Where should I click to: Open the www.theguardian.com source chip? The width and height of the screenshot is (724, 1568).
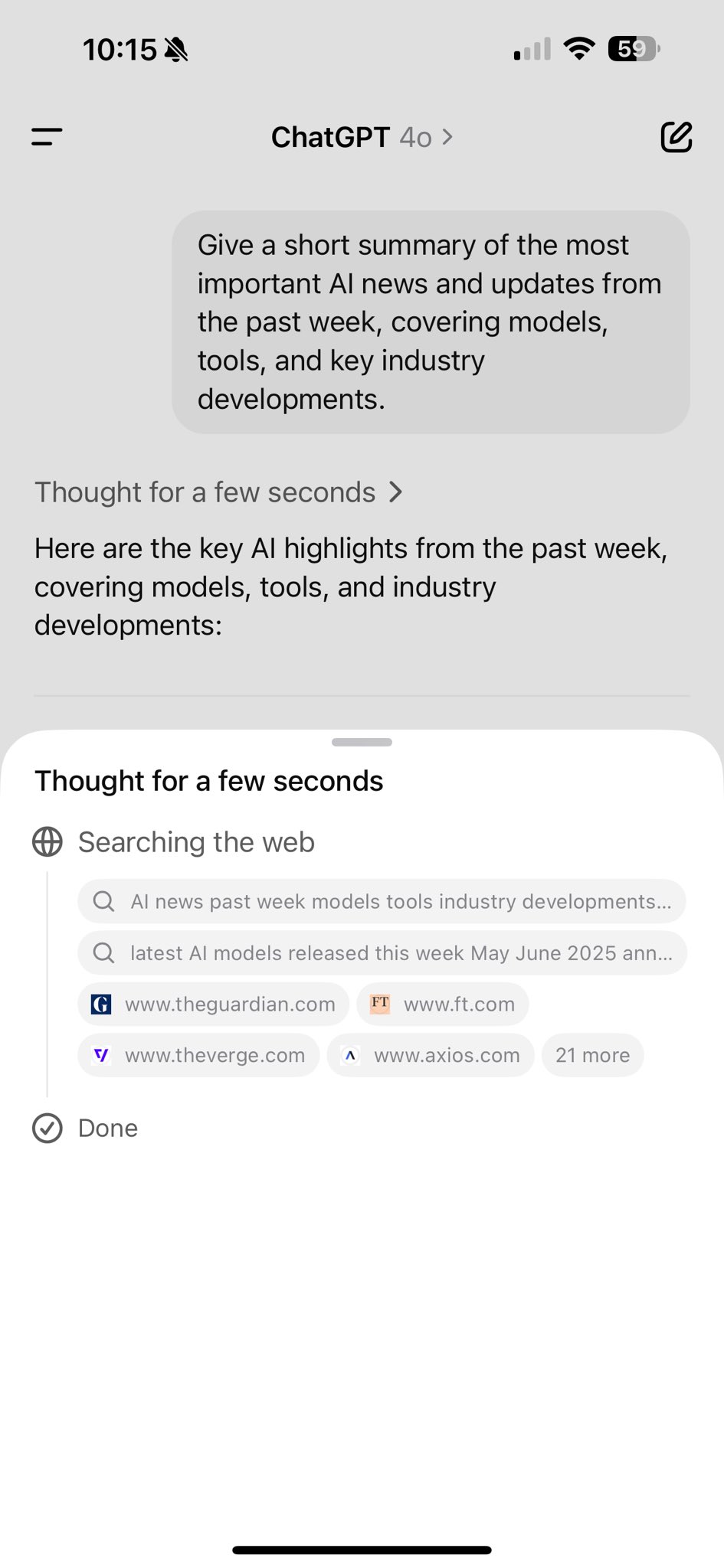pyautogui.click(x=213, y=1004)
